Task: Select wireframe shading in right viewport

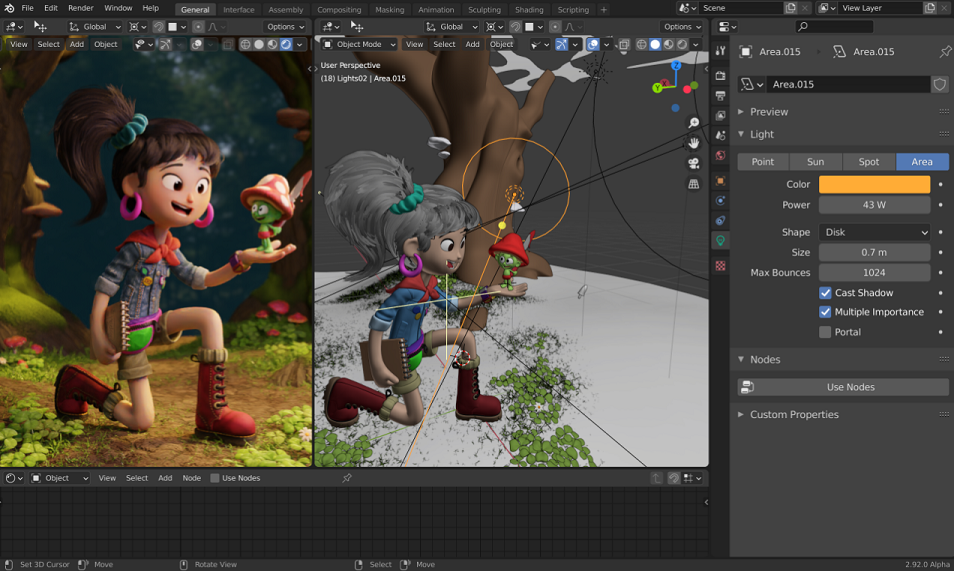Action: point(641,44)
